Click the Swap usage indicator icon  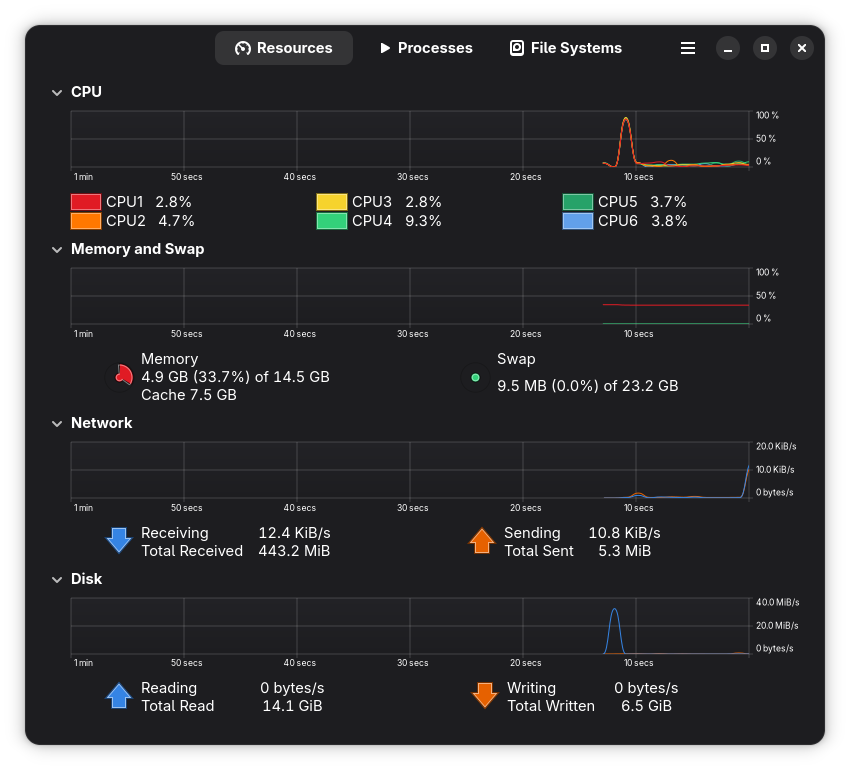point(475,377)
